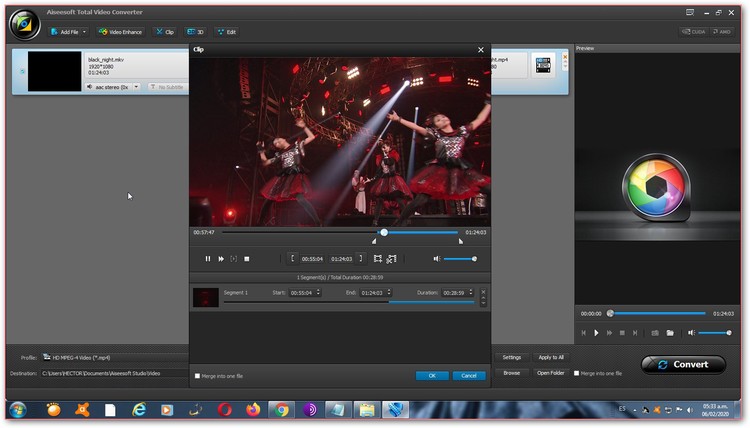Start conversion with Convert
The height and width of the screenshot is (428, 750).
pos(684,364)
